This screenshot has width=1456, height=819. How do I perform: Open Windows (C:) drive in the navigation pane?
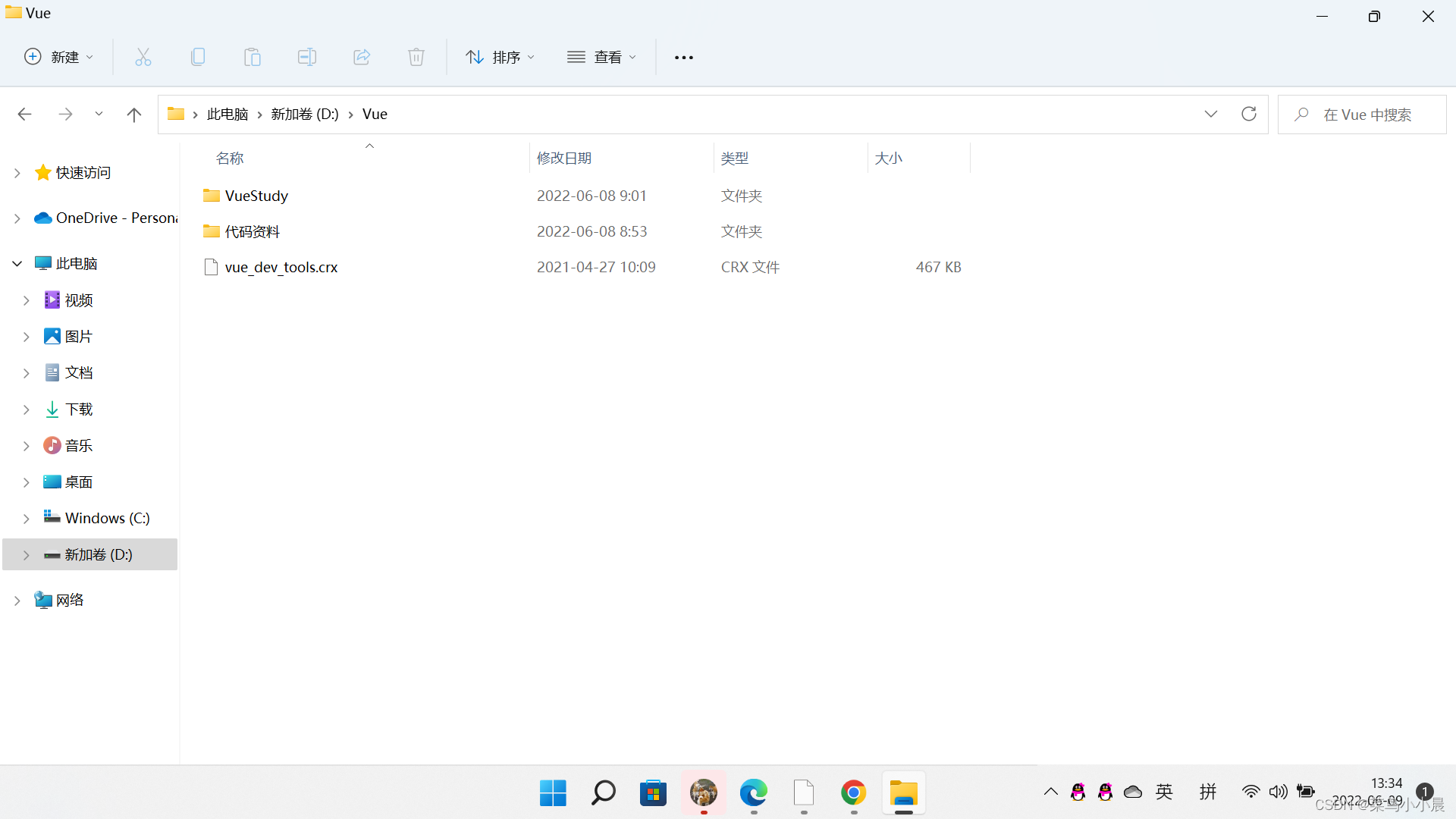(x=107, y=518)
